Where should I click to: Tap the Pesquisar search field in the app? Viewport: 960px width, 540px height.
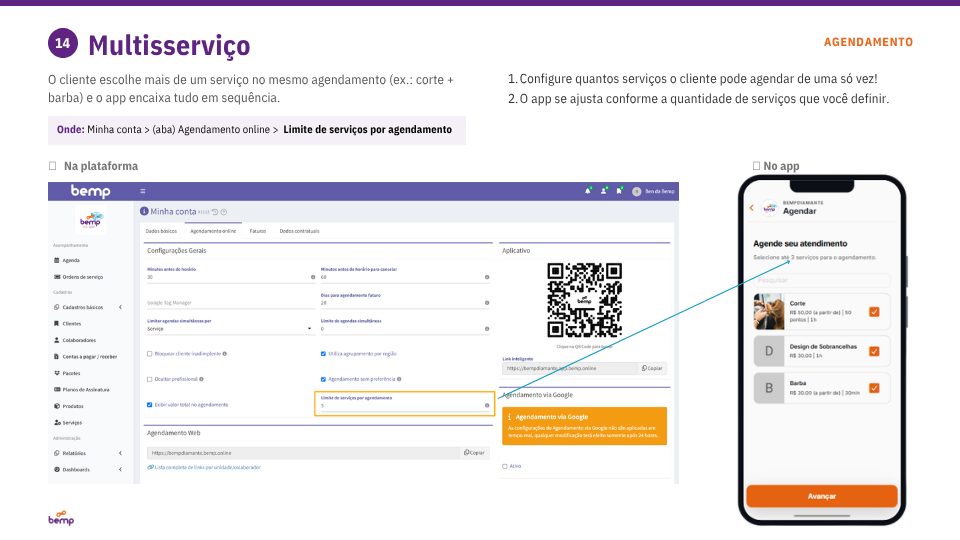[x=822, y=280]
